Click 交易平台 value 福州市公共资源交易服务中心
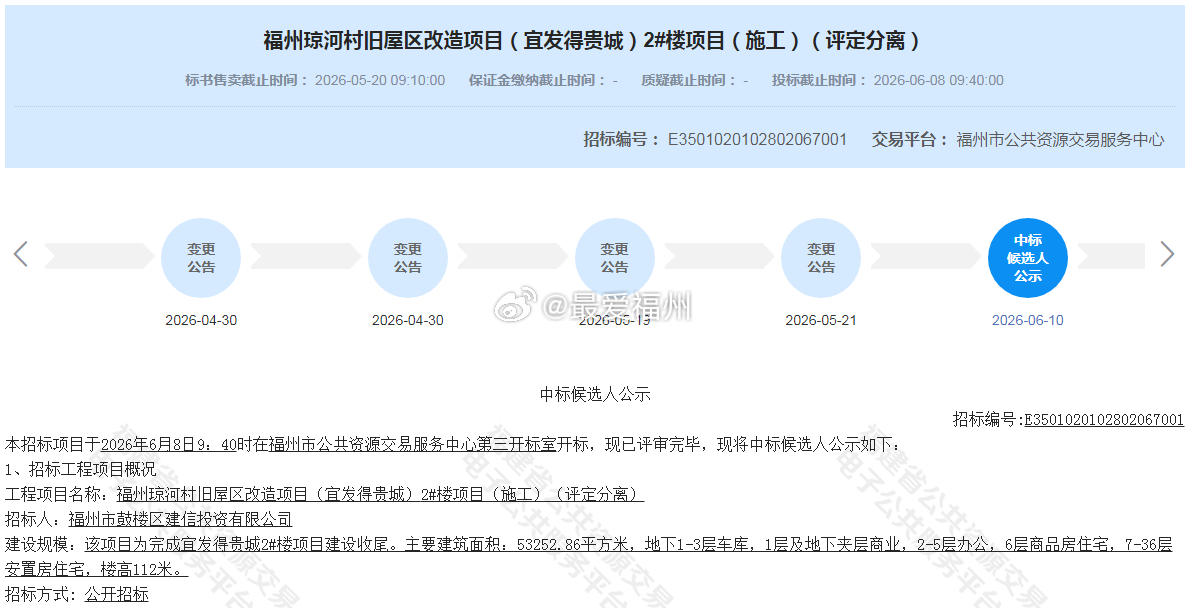 coord(1060,140)
